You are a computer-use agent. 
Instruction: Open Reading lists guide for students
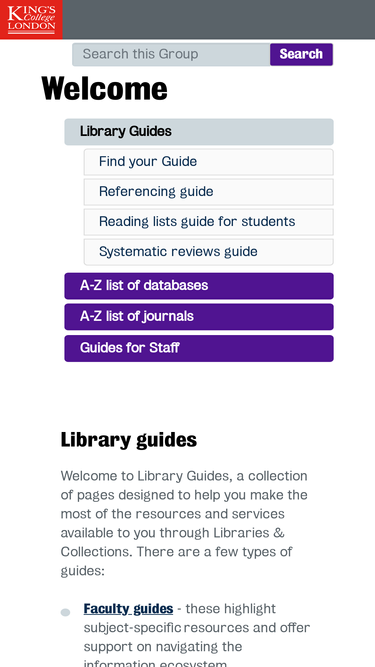click(208, 222)
